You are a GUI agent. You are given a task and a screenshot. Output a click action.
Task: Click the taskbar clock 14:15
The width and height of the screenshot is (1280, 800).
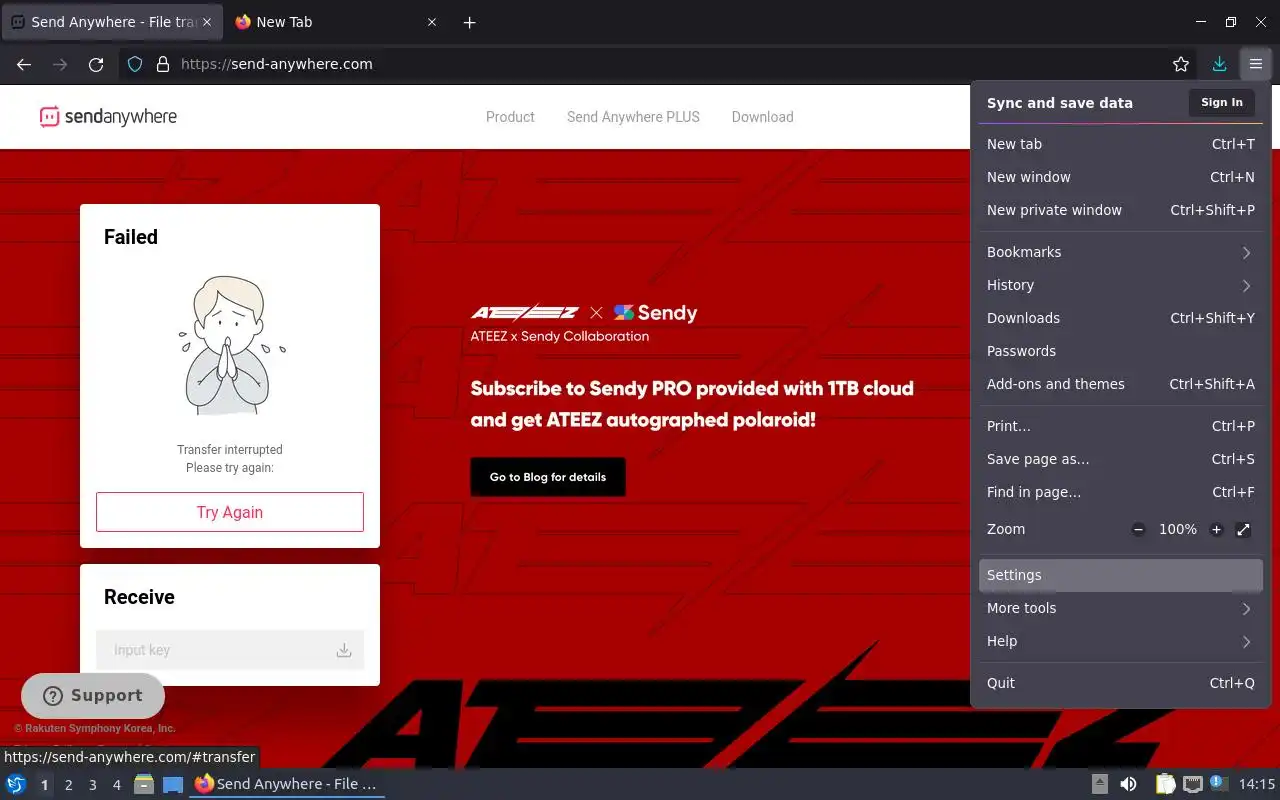tap(1257, 785)
